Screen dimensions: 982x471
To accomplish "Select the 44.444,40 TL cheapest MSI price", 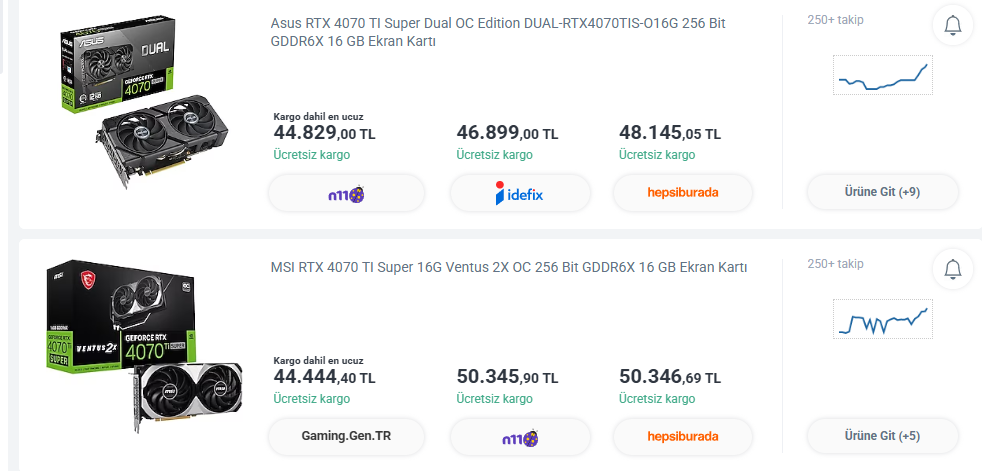I will (324, 377).
